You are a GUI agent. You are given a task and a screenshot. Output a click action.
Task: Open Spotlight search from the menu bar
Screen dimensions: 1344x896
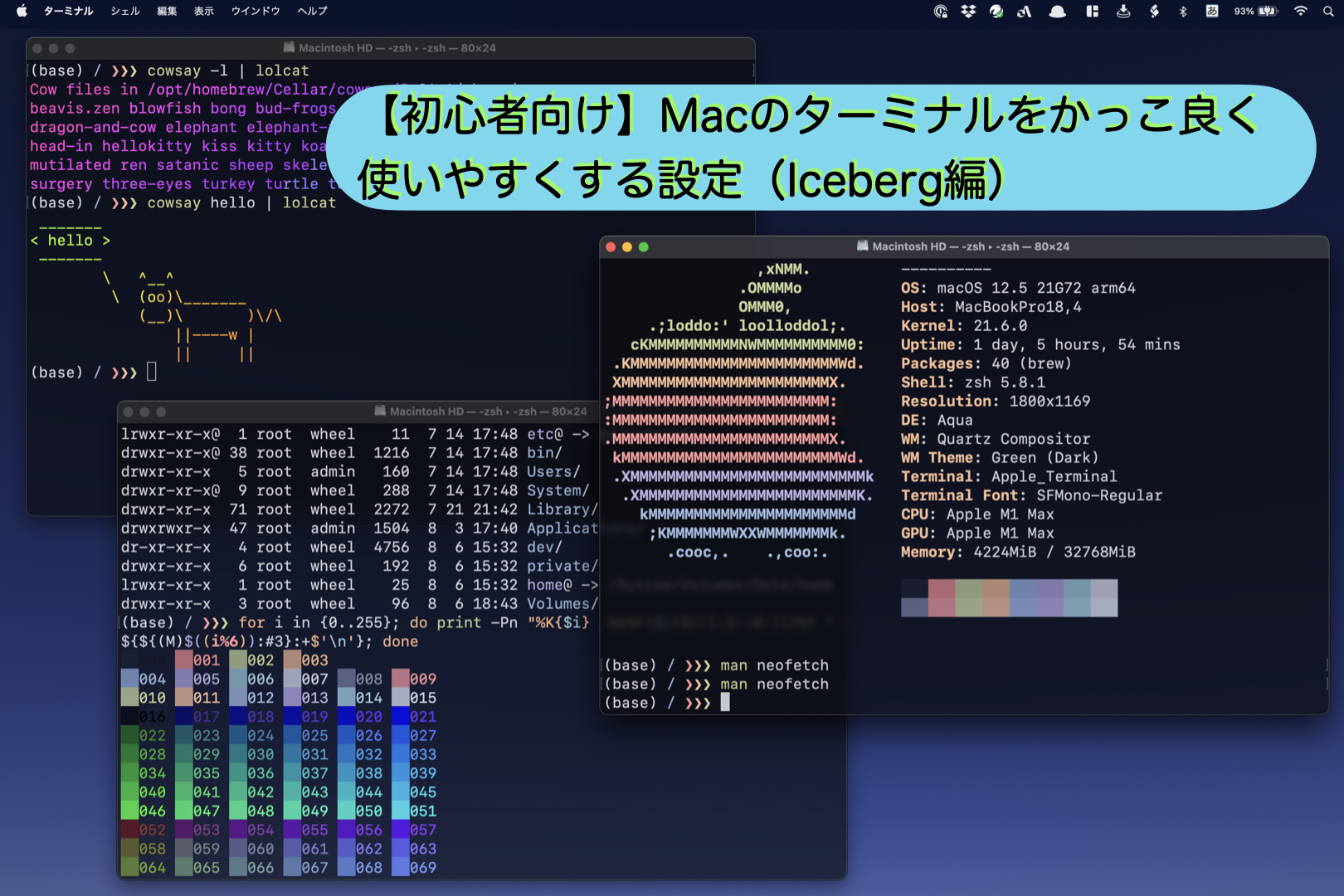point(1327,12)
